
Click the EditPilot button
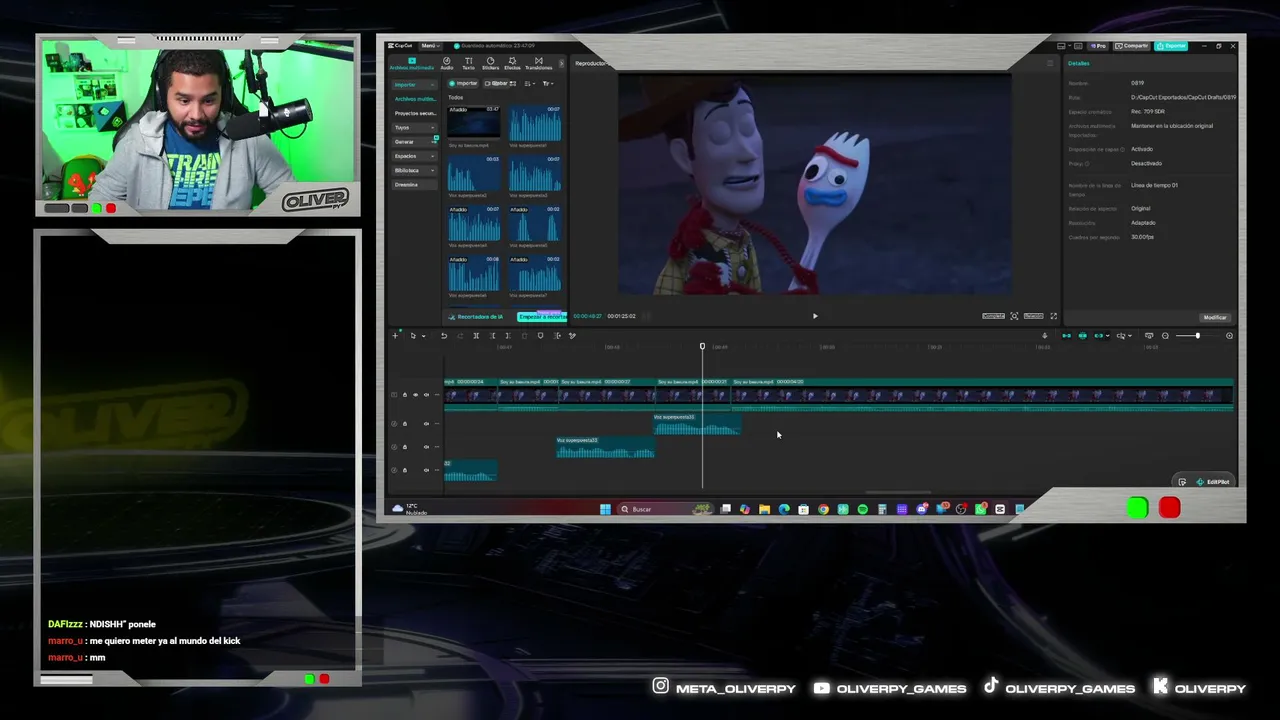tap(1213, 482)
